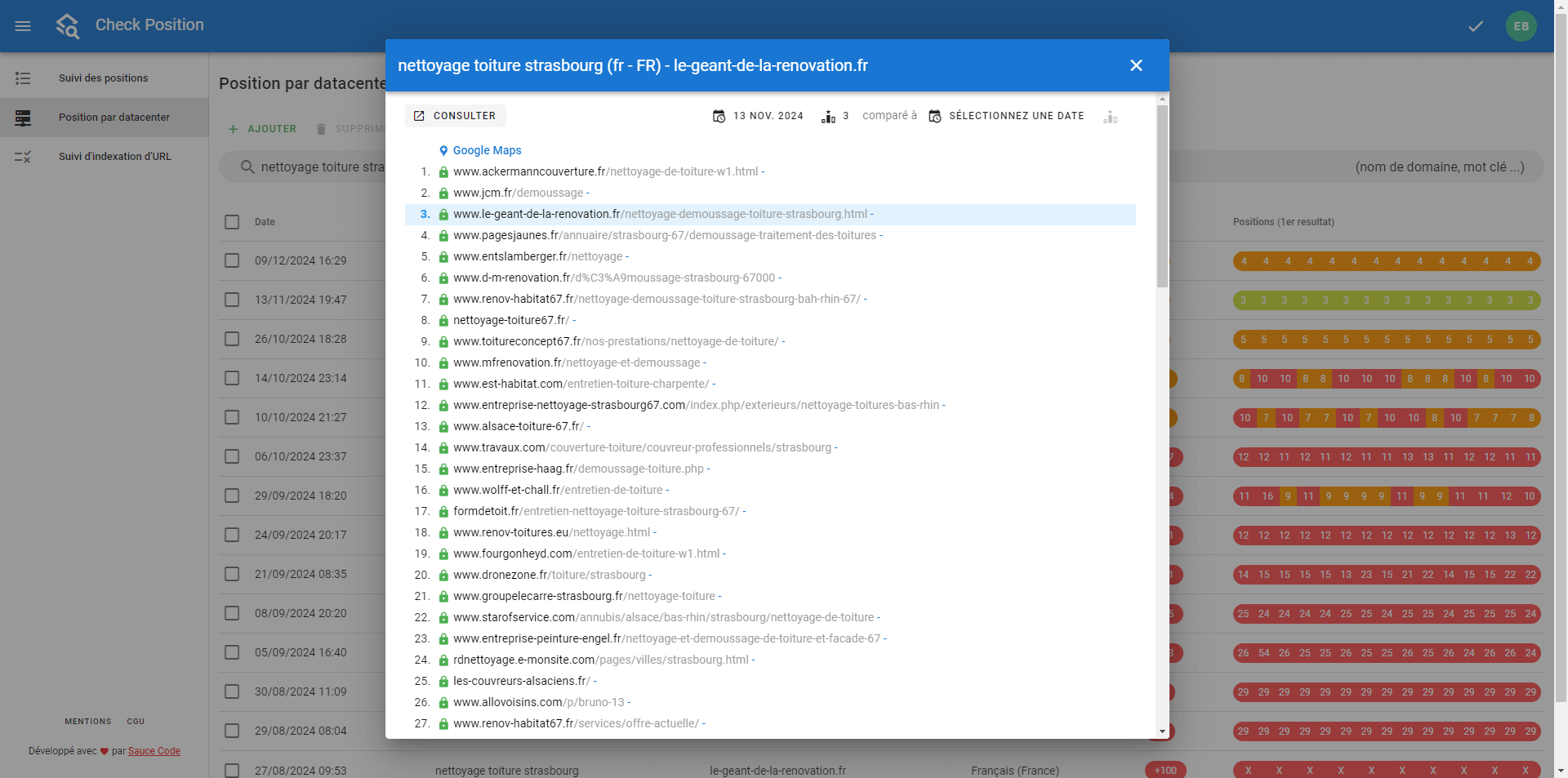Check the row dated 26/10/2024 18:28
Viewport: 1568px width, 778px height.
232,339
